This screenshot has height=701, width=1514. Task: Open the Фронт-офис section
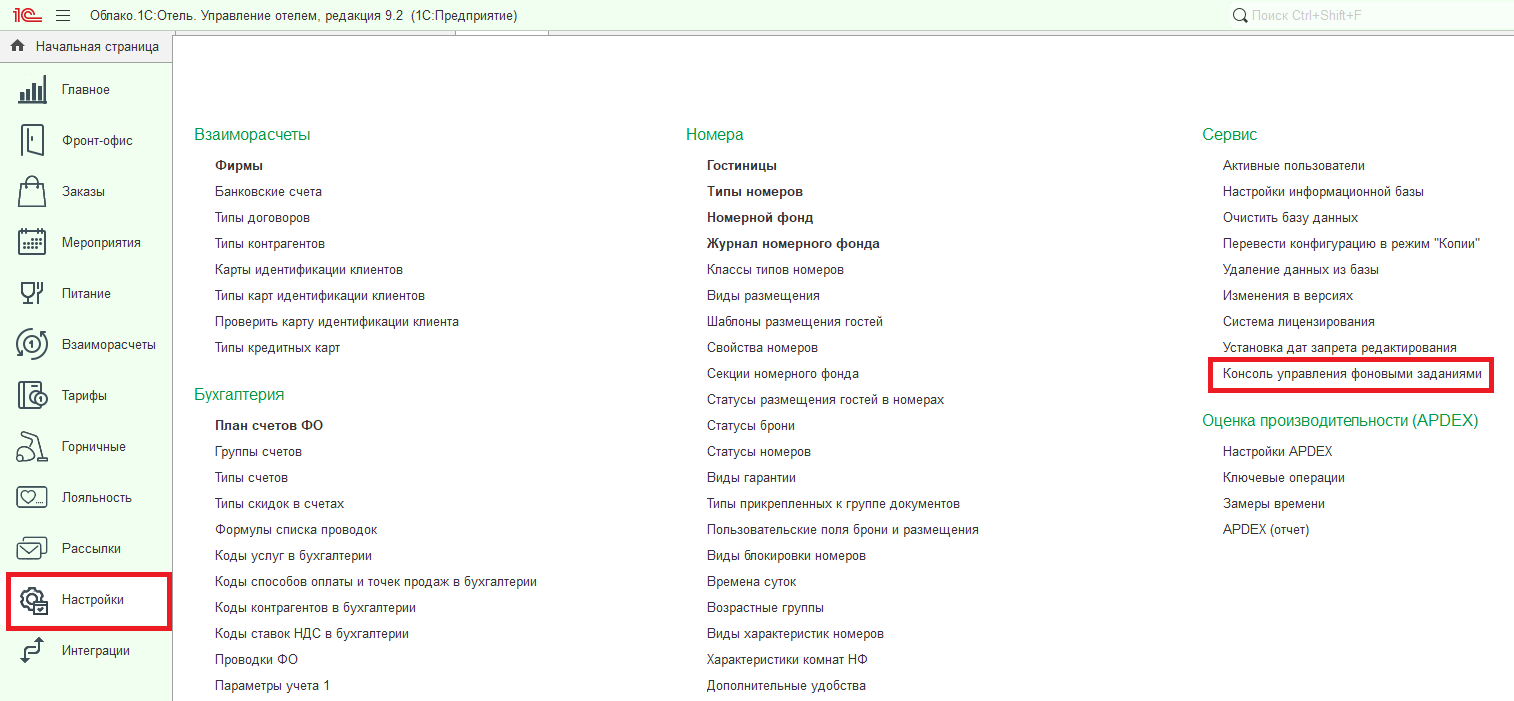coord(86,141)
